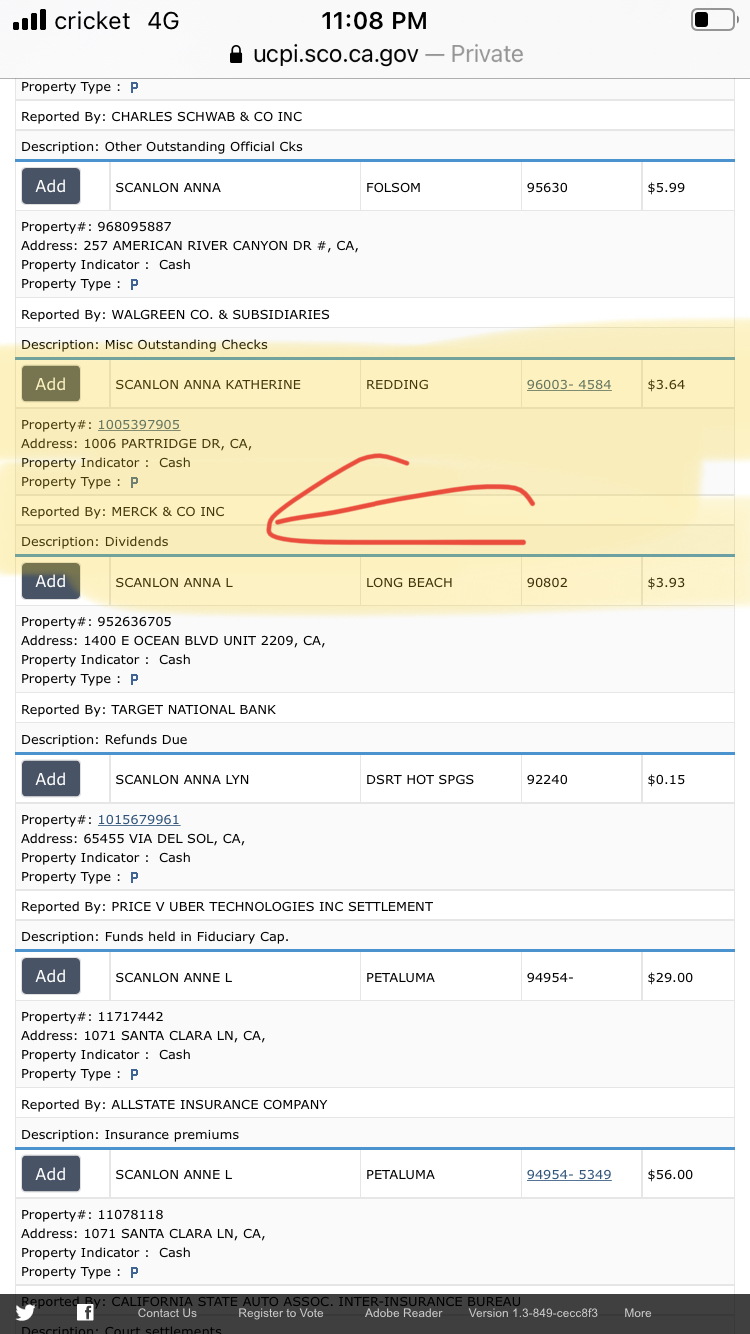This screenshot has width=750, height=1334.
Task: Add the SCANLON ANNA L Long Beach property
Action: click(51, 581)
